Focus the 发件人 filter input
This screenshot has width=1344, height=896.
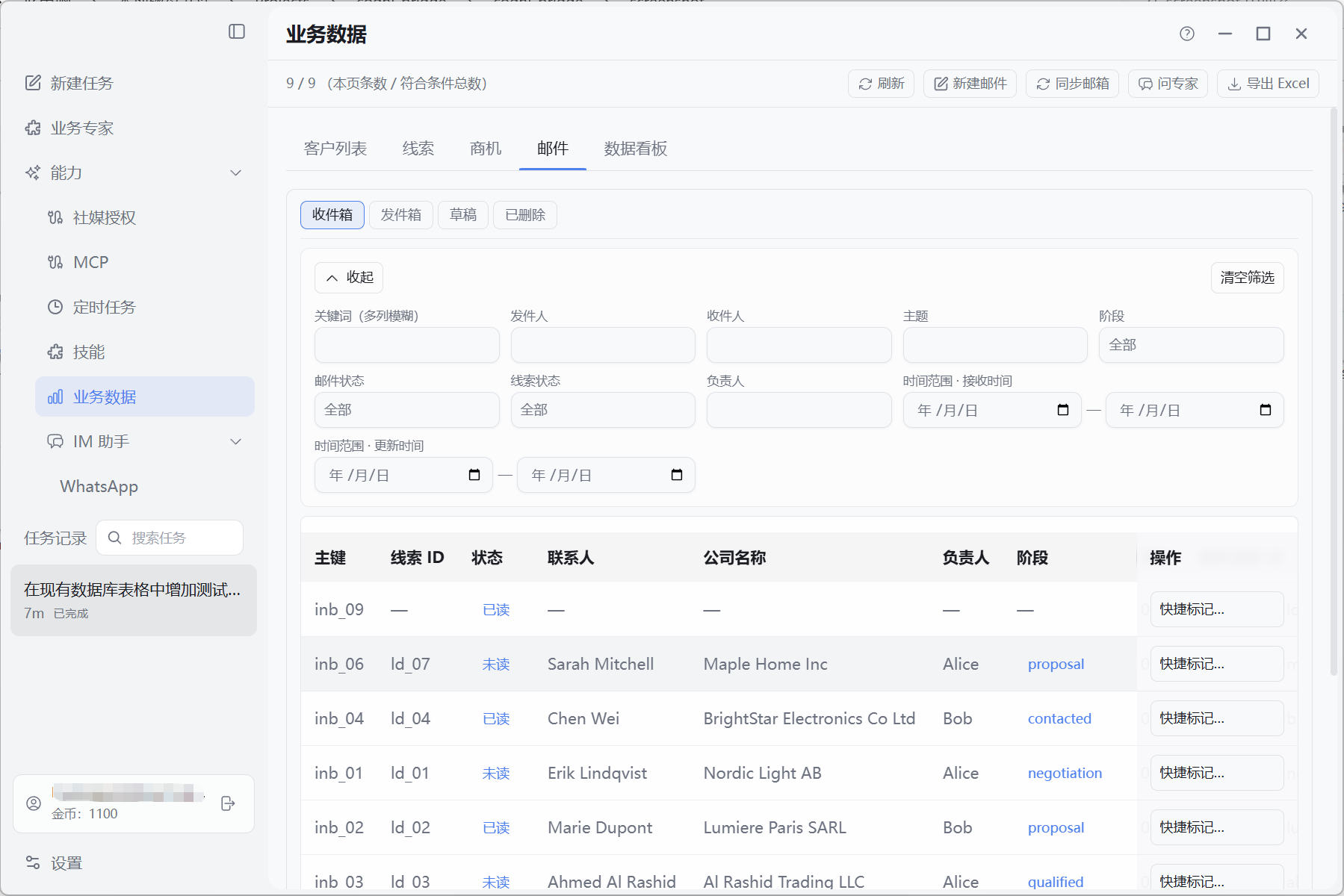coord(603,345)
